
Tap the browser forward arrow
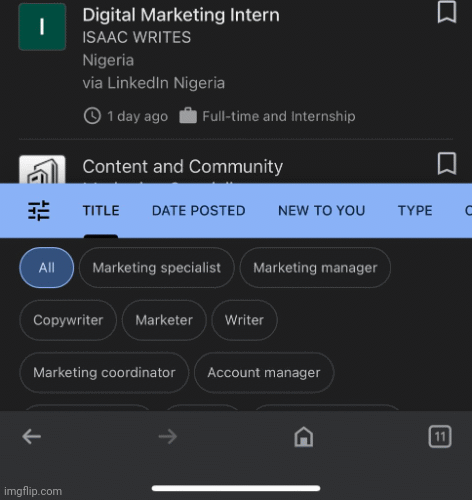pyautogui.click(x=168, y=436)
